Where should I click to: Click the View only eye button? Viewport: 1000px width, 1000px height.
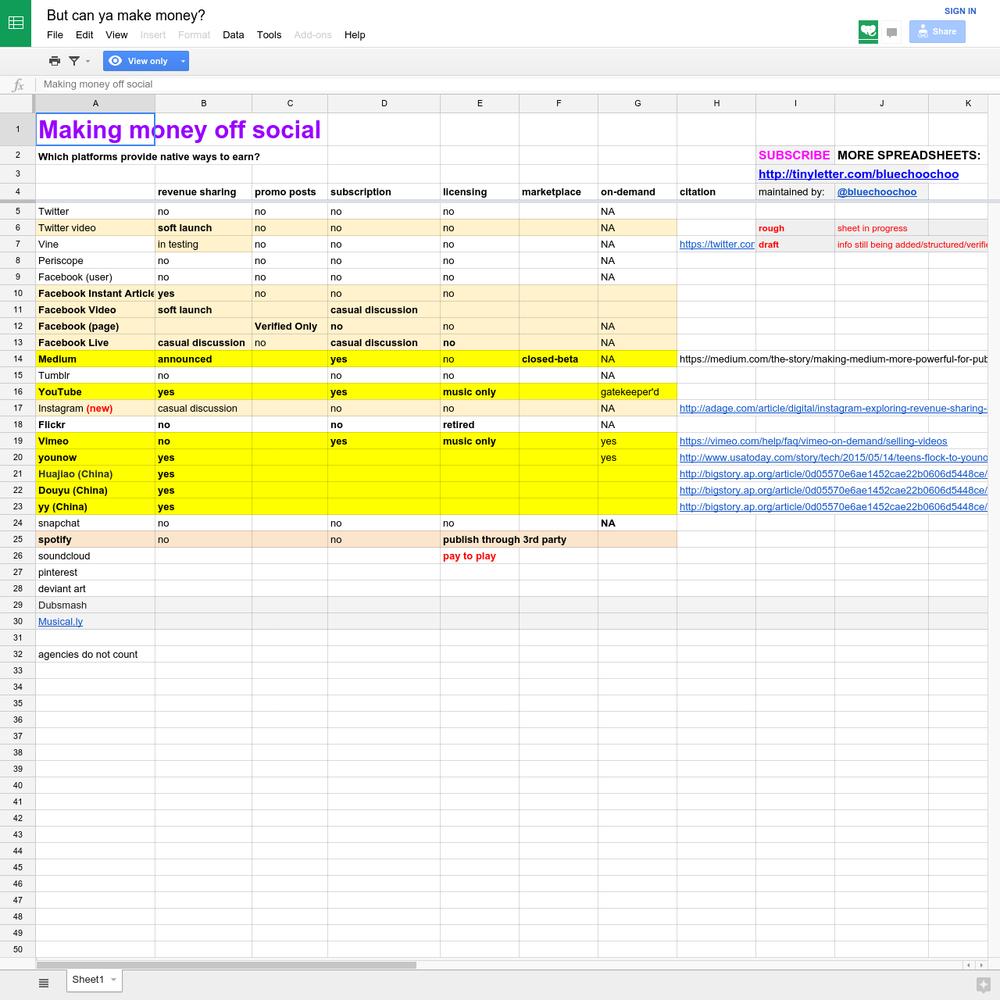click(x=139, y=61)
